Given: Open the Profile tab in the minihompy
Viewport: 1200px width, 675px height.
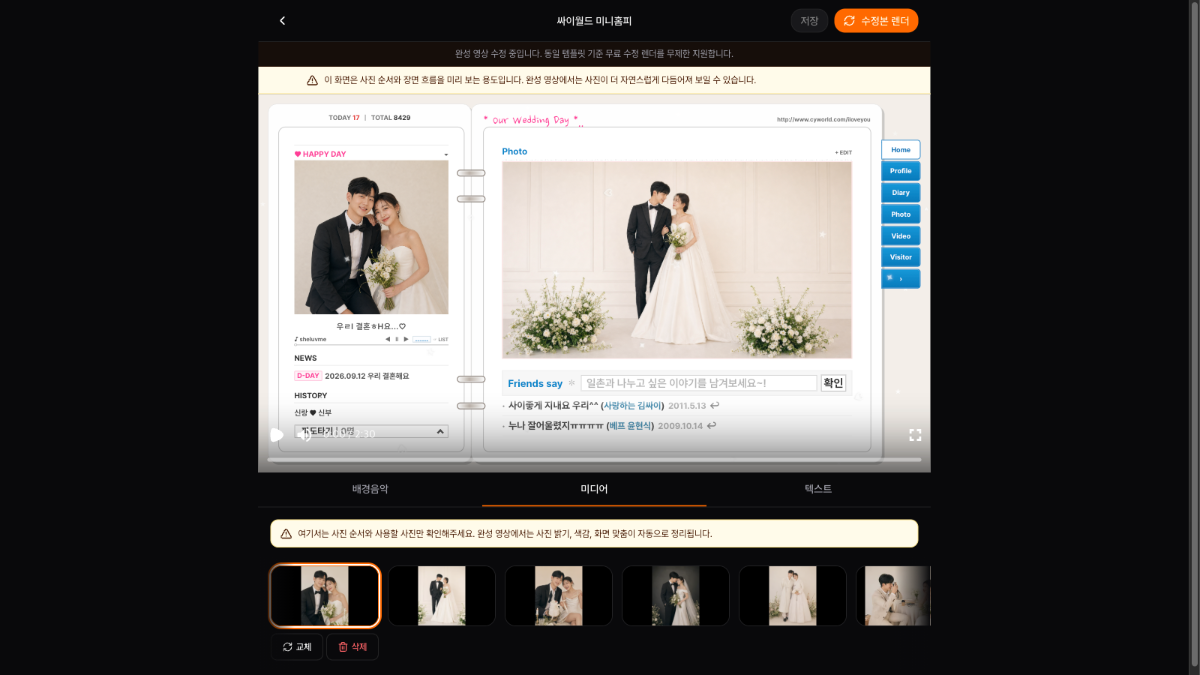Looking at the screenshot, I should tap(901, 171).
